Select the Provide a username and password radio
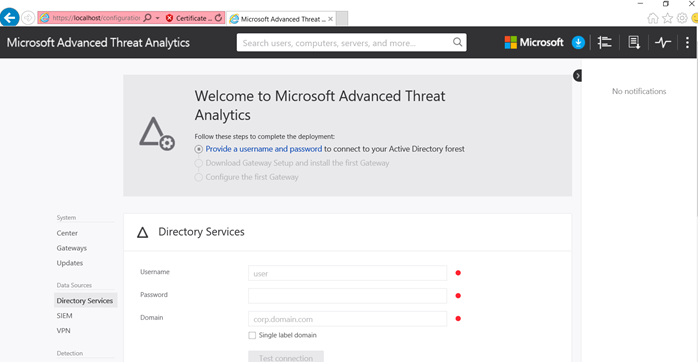The height and width of the screenshot is (362, 698). pos(199,149)
